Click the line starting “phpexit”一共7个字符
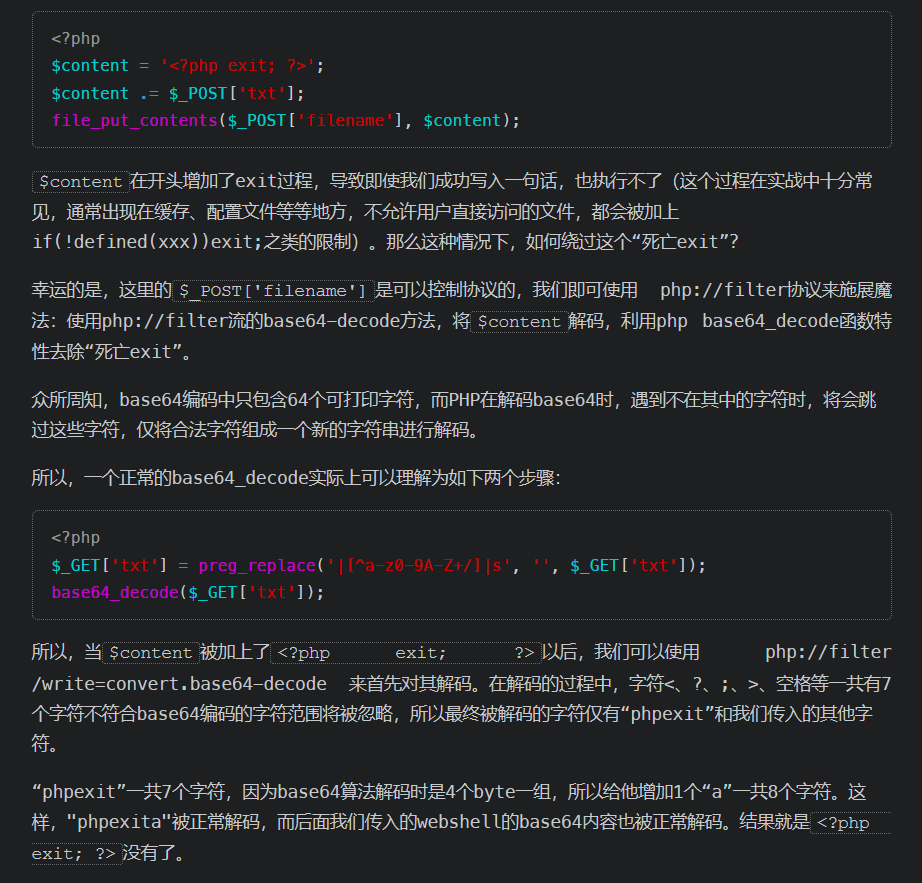Image resolution: width=922 pixels, height=883 pixels. [x=449, y=792]
